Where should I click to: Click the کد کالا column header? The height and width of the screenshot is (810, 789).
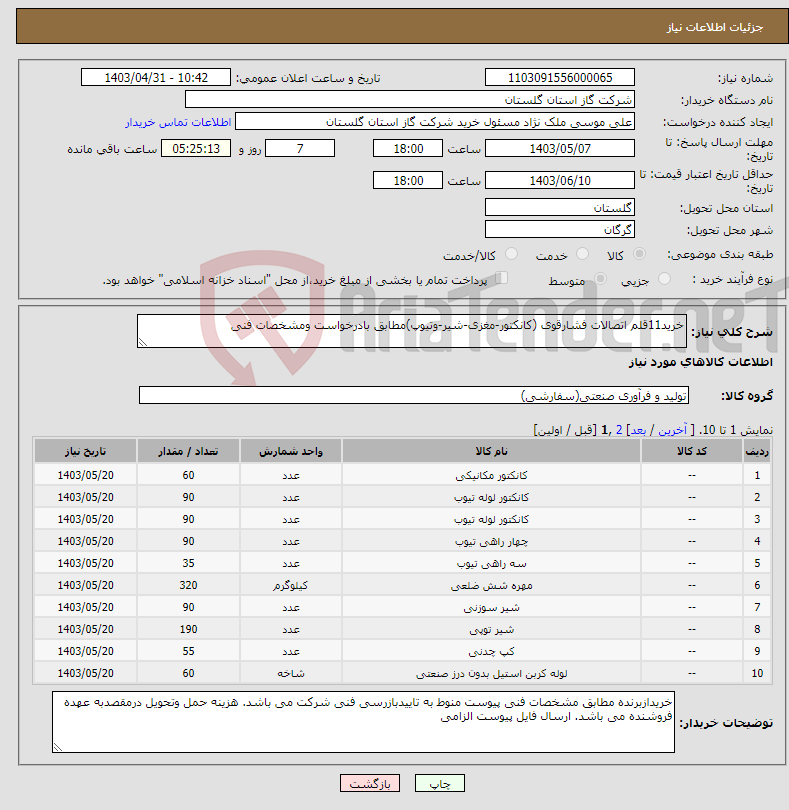pos(692,451)
